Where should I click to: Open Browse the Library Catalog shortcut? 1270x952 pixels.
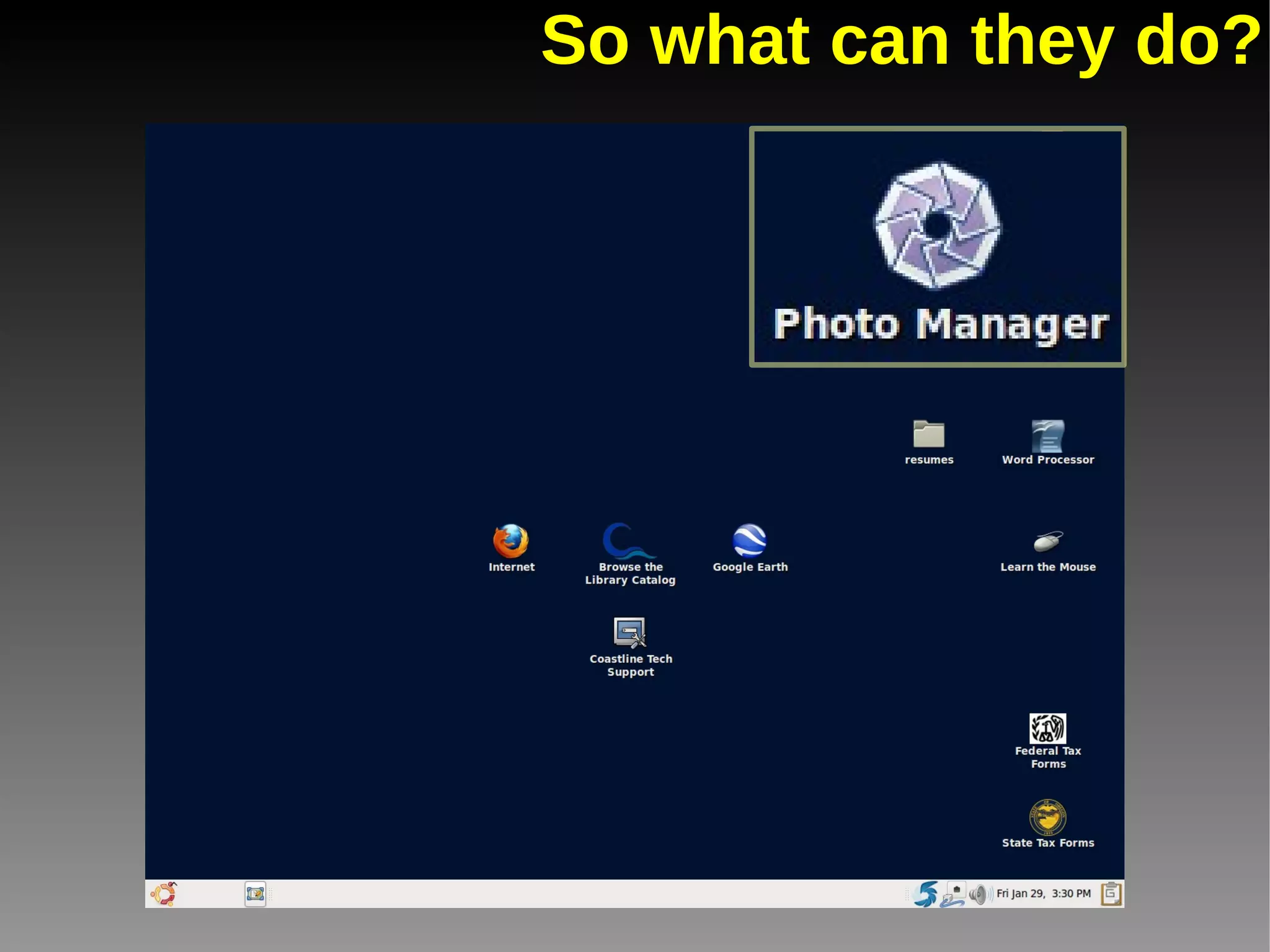coord(629,541)
